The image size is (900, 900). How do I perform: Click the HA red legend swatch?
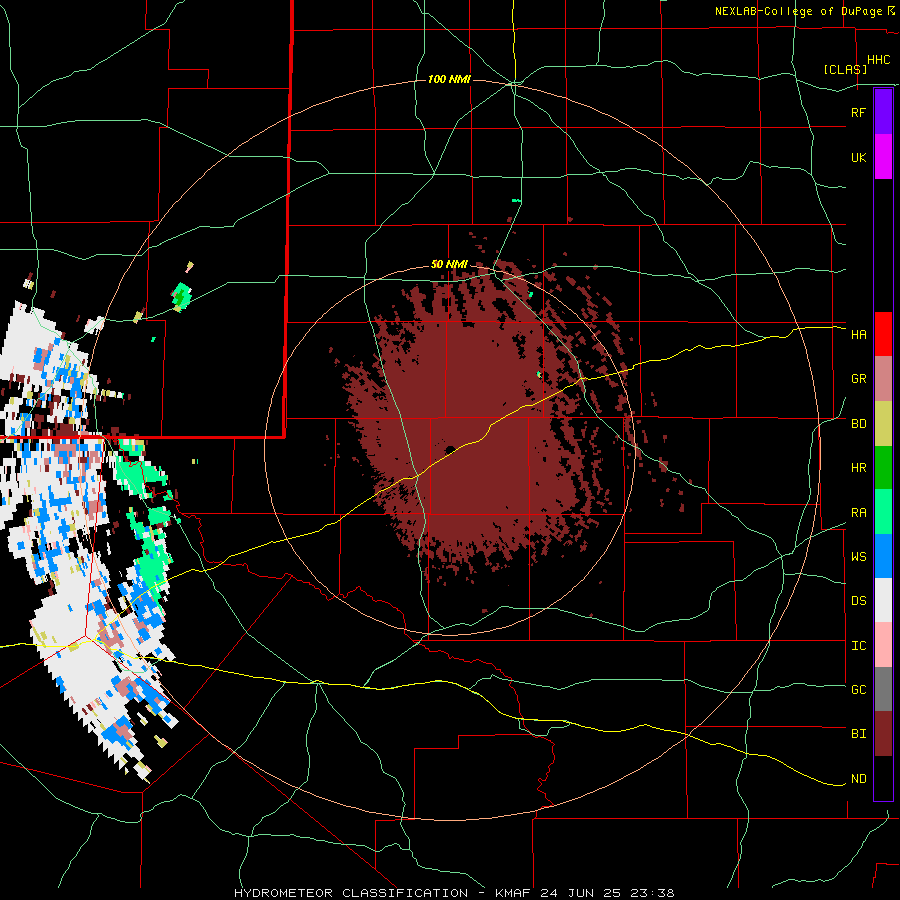(x=883, y=334)
